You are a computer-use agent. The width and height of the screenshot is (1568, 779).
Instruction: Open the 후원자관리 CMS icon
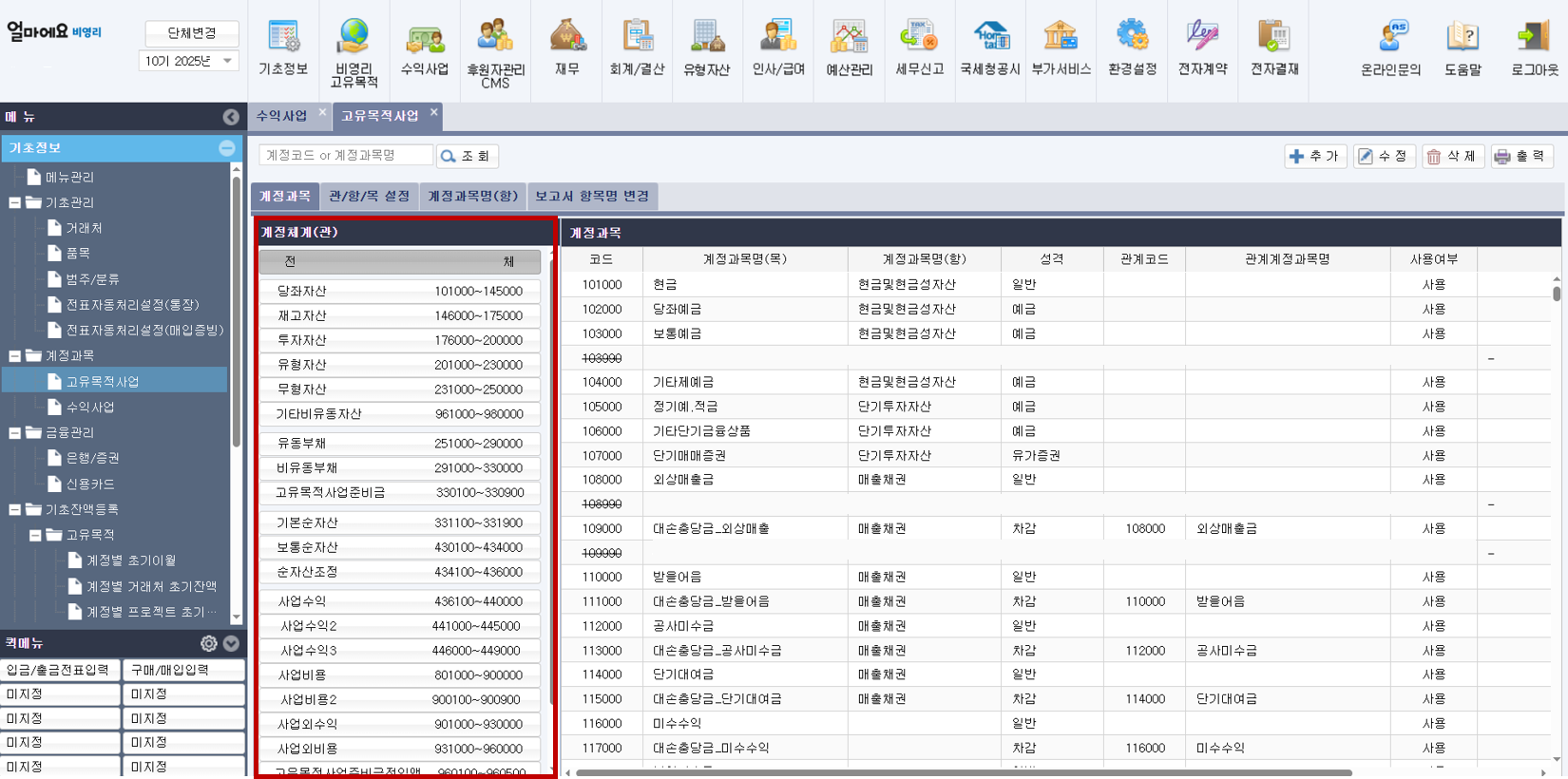click(x=495, y=52)
